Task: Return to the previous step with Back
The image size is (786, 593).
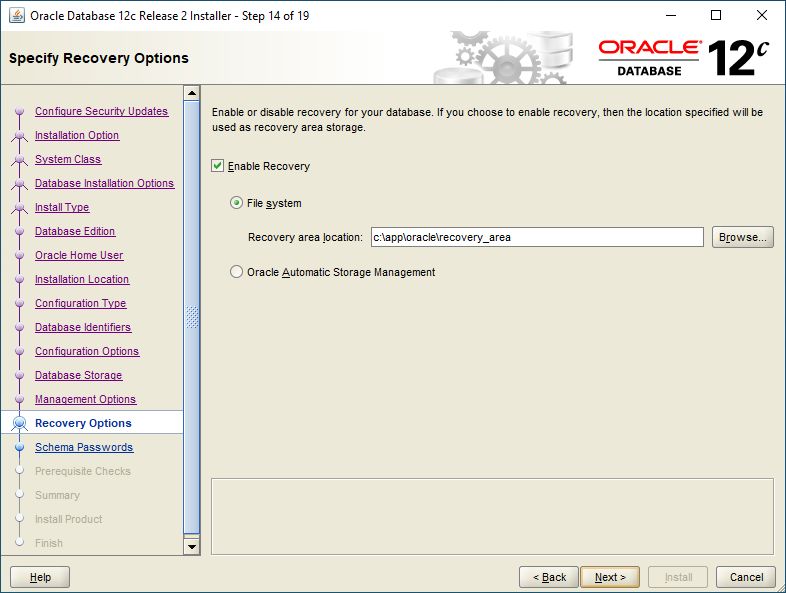Action: (x=549, y=577)
